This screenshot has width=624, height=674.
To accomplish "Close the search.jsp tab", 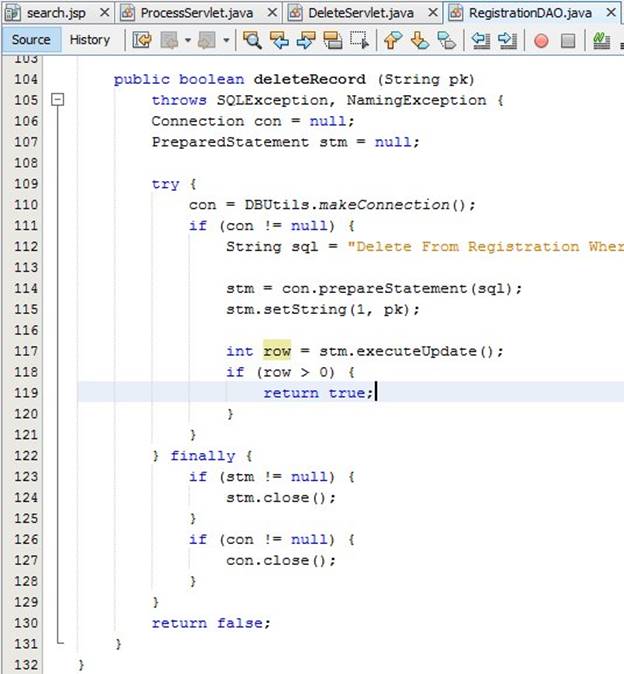I will [104, 13].
